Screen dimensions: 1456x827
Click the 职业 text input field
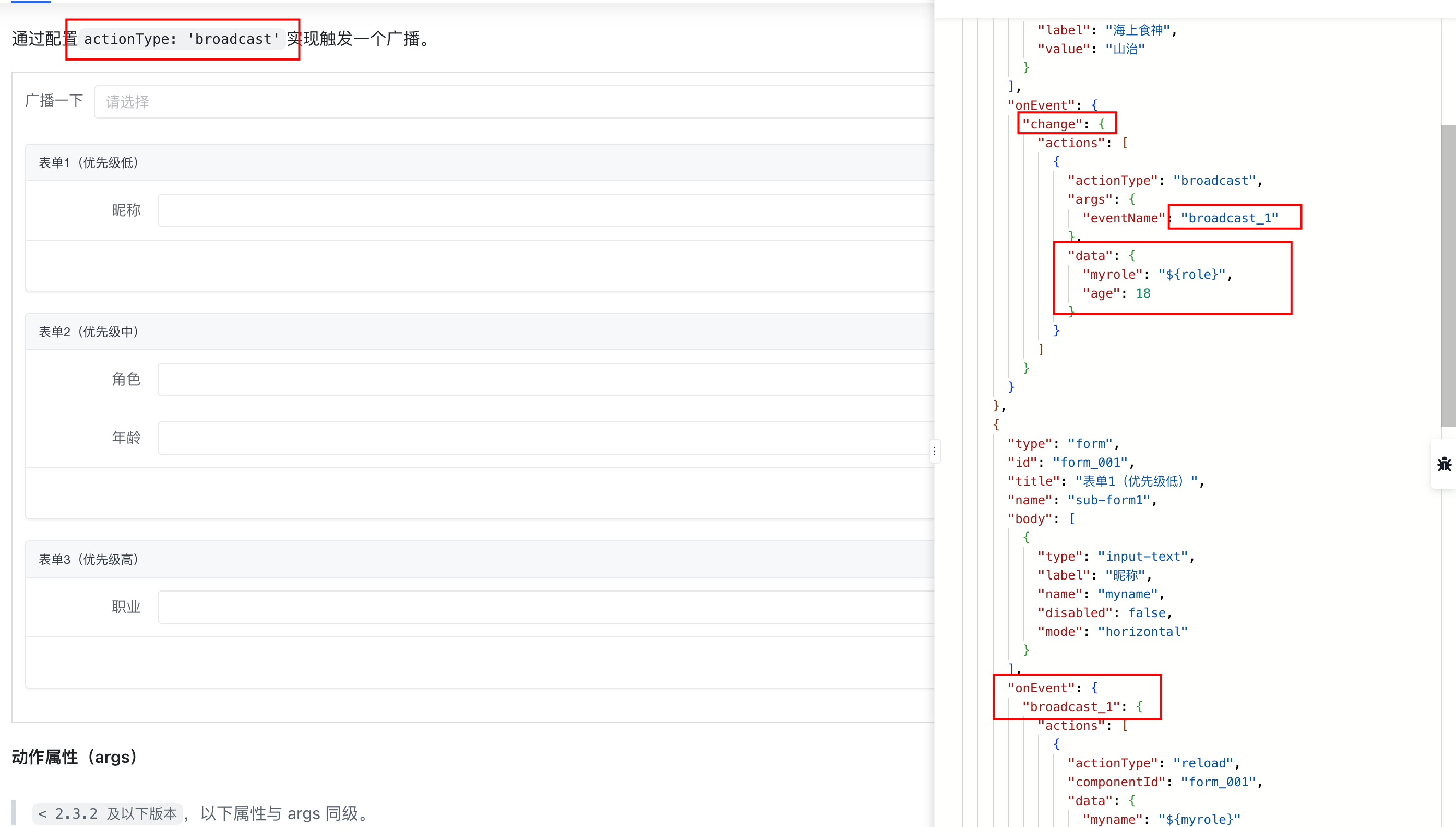545,607
